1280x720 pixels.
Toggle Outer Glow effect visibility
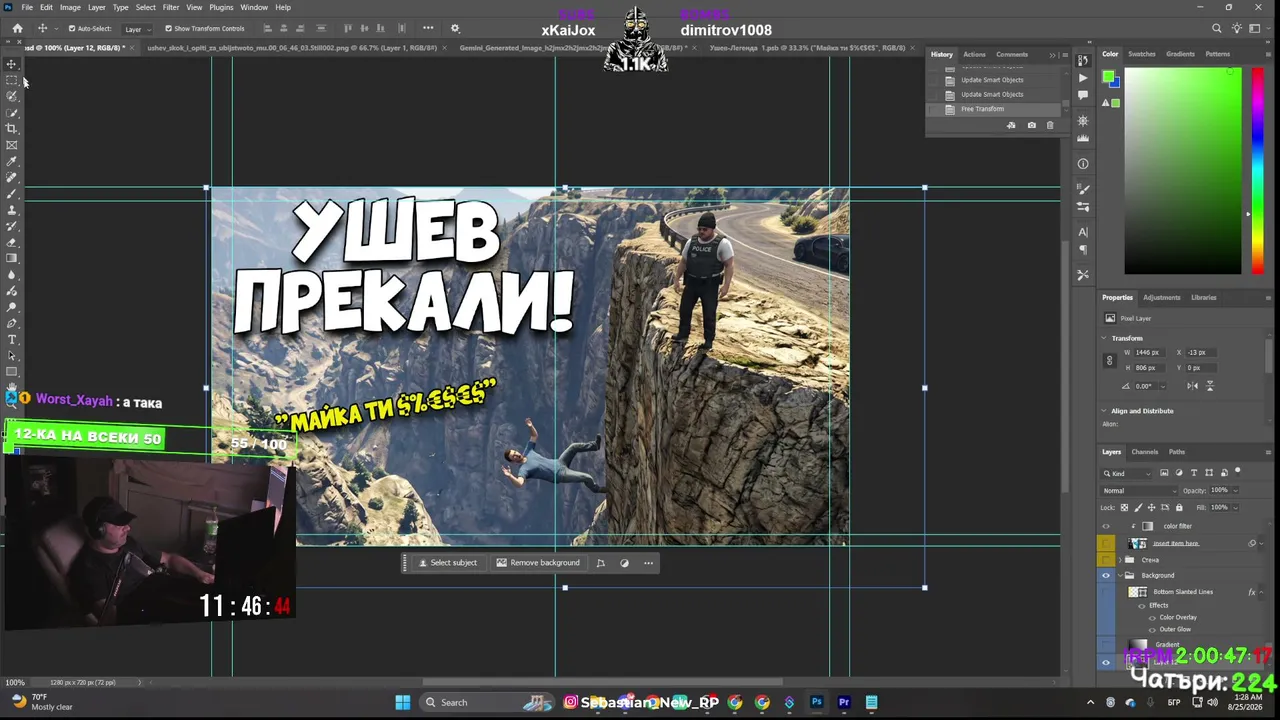pyautogui.click(x=1153, y=629)
